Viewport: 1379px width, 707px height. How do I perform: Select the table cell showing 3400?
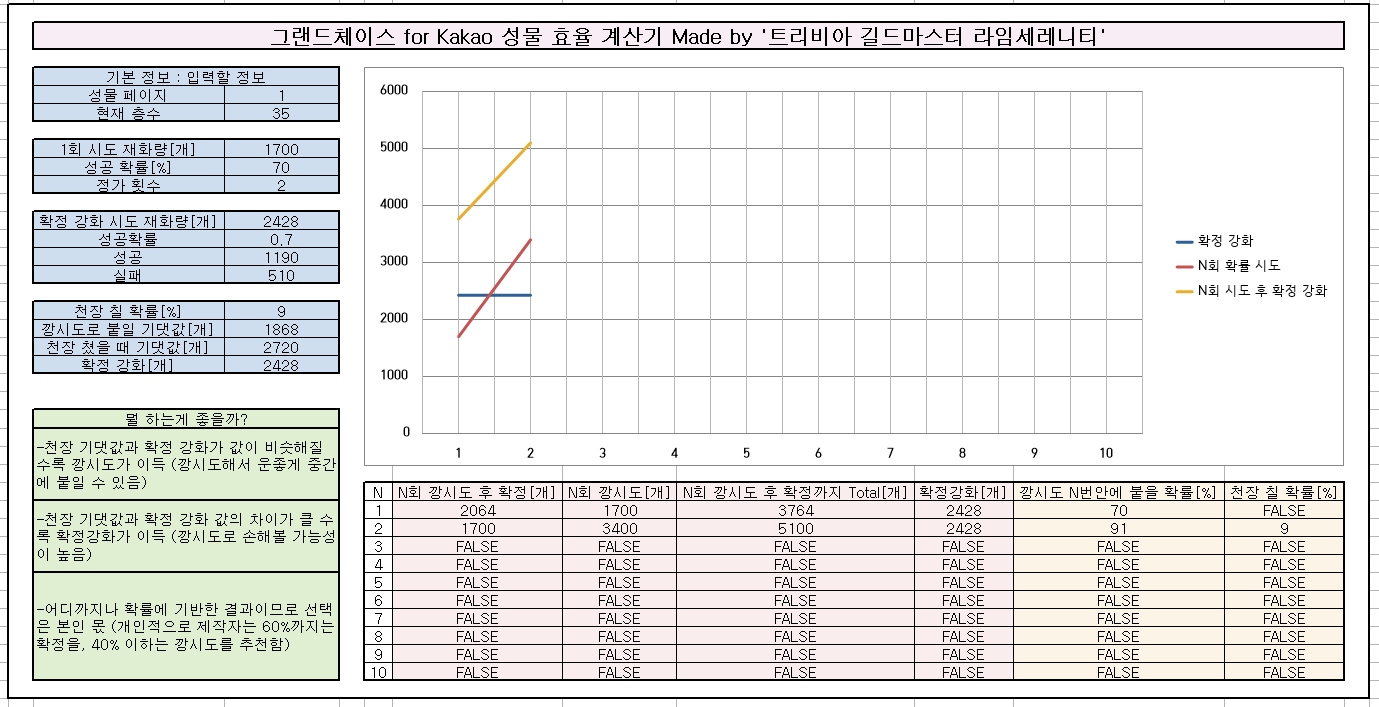(619, 528)
